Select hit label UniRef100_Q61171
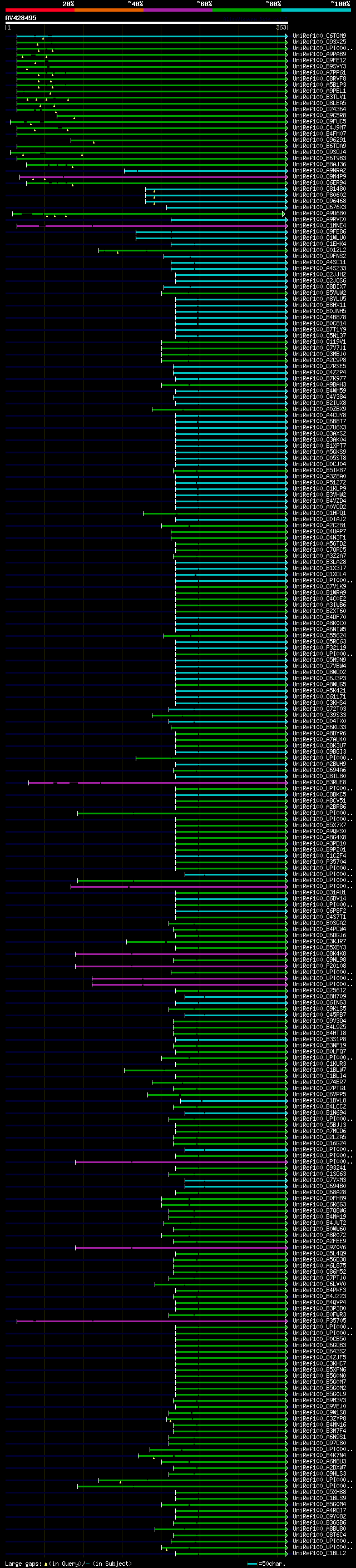This screenshot has height=1568, width=356. (x=319, y=697)
